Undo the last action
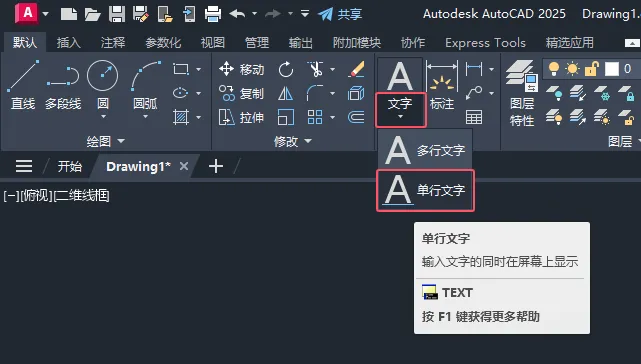The image size is (641, 364). point(237,14)
